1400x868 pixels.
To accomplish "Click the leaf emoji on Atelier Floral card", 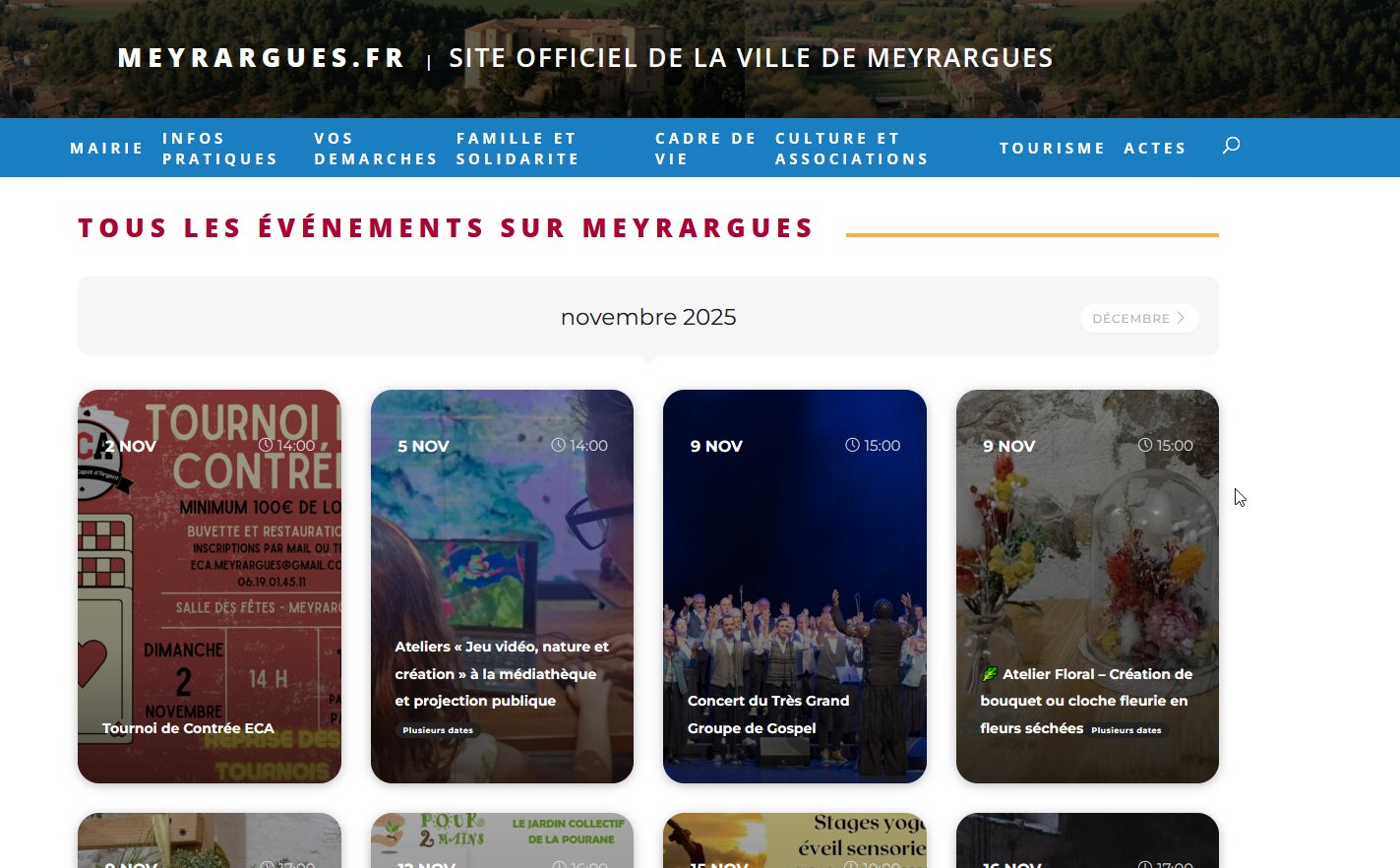I will [989, 674].
